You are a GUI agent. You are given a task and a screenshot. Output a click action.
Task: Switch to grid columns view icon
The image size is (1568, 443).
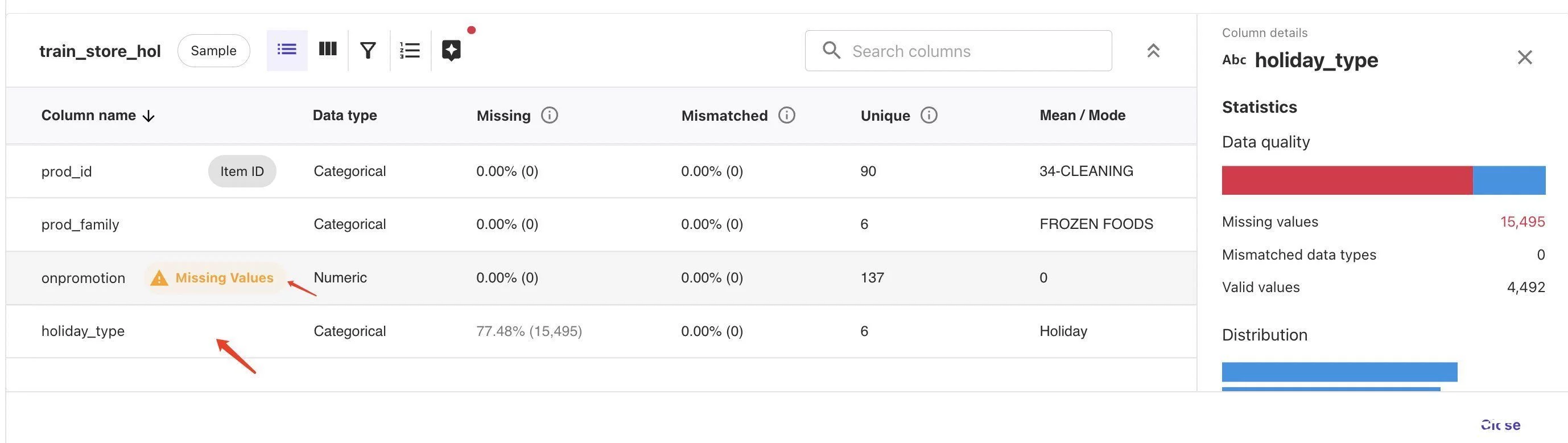328,50
